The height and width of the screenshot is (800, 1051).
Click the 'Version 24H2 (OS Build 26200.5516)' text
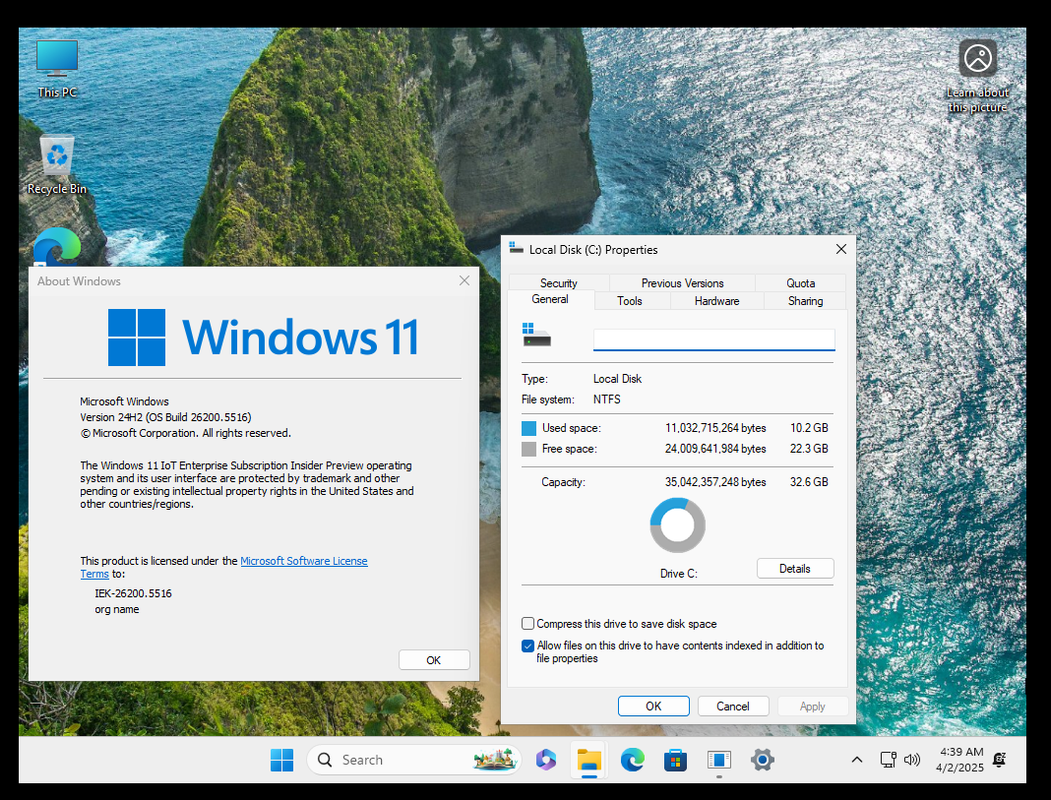tap(166, 417)
